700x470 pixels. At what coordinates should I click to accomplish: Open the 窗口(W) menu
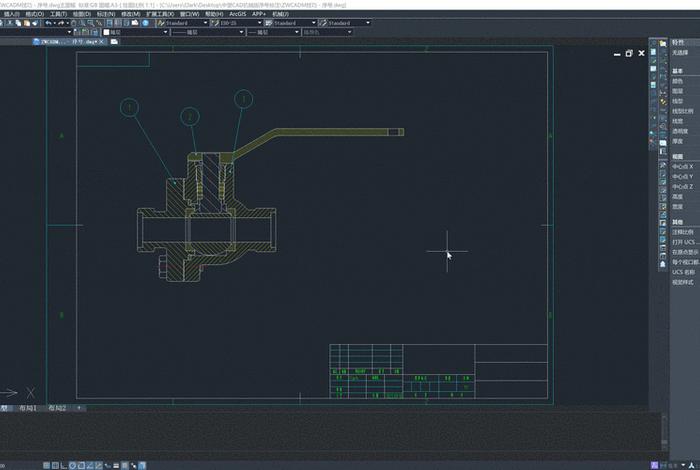pos(190,14)
